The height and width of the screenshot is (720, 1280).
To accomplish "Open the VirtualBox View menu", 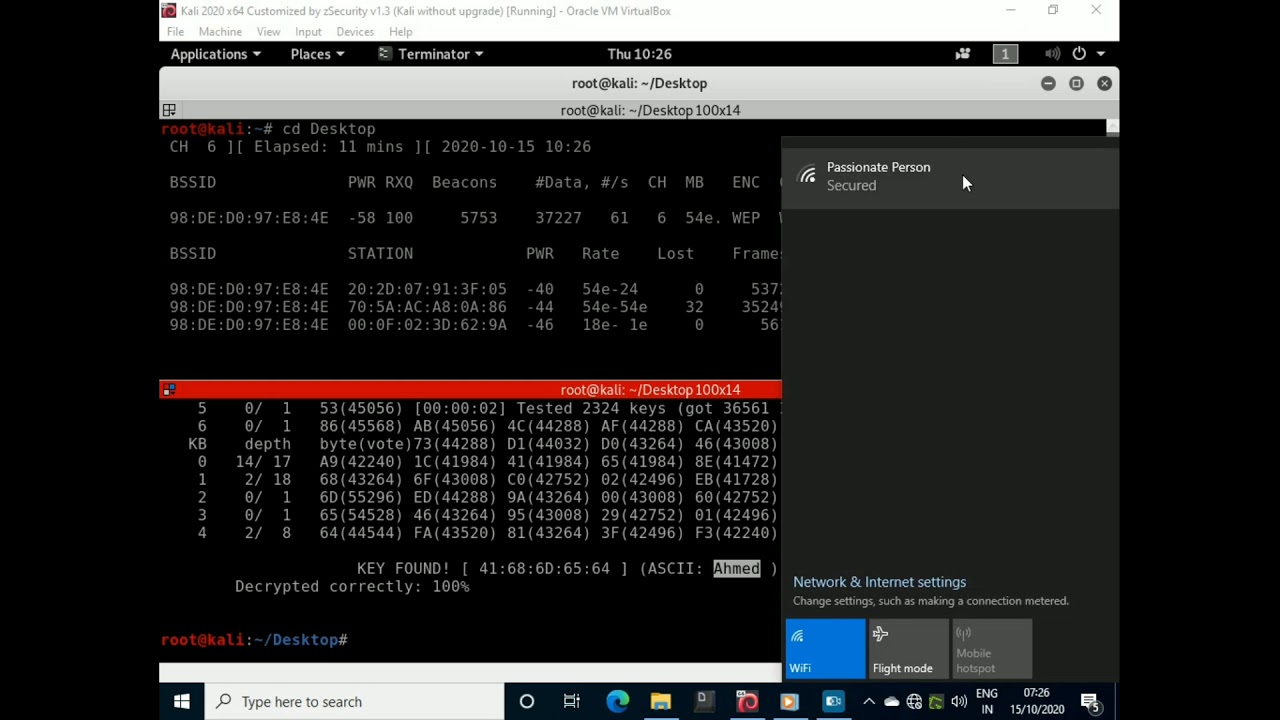I will (x=268, y=32).
